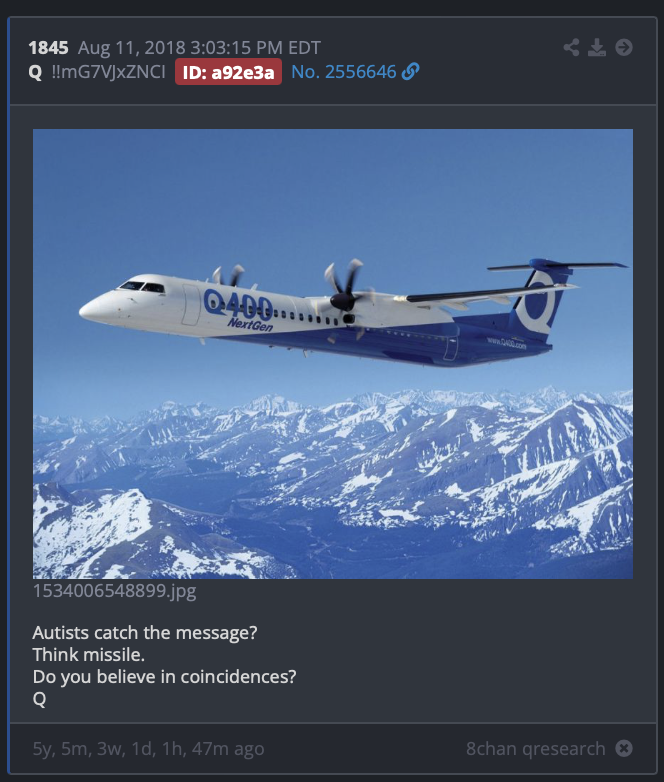Remove the 8chan qresearch filter X icon
The width and height of the screenshot is (664, 782).
click(x=624, y=748)
